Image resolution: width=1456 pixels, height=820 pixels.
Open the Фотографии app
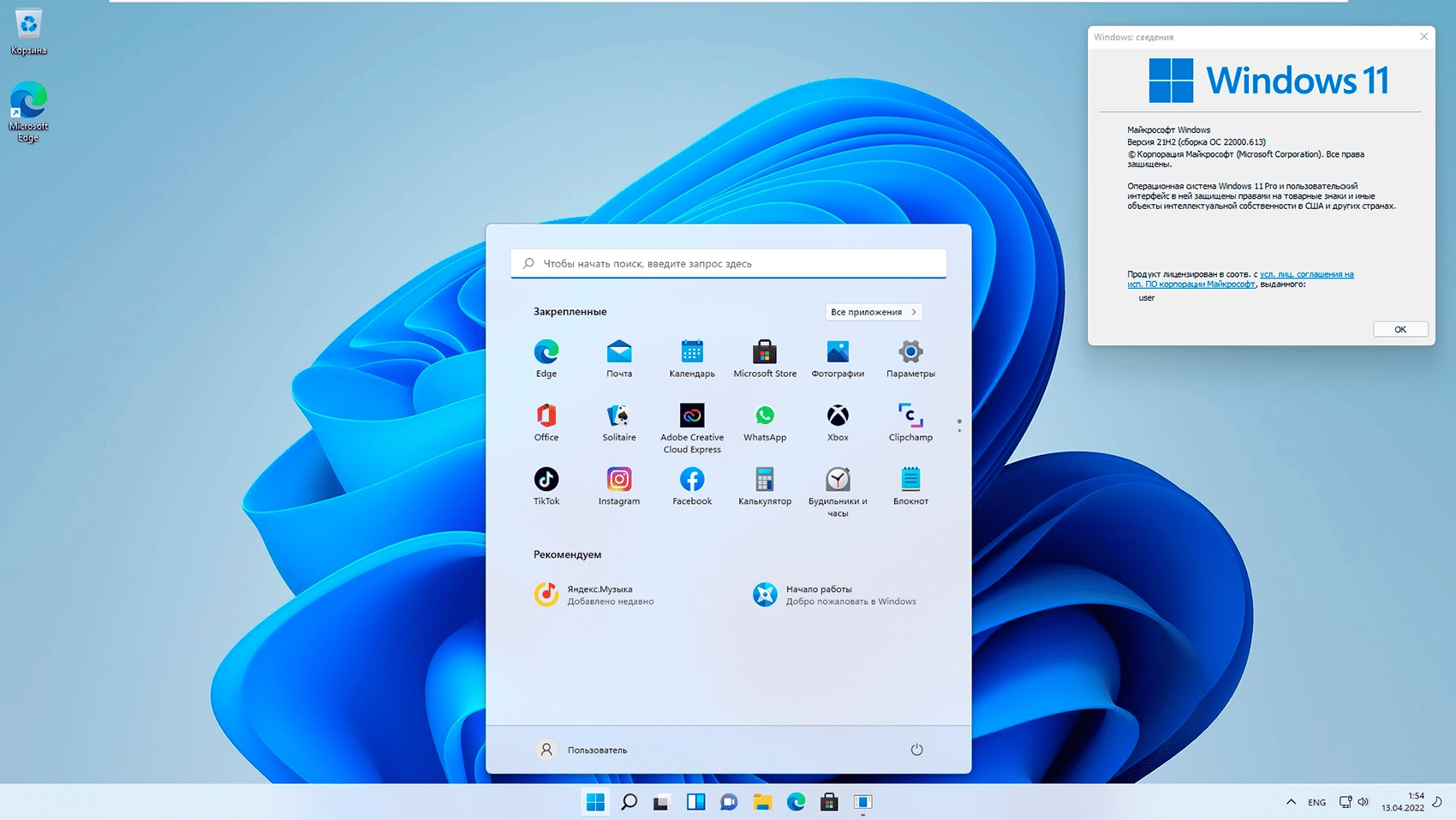(x=838, y=358)
